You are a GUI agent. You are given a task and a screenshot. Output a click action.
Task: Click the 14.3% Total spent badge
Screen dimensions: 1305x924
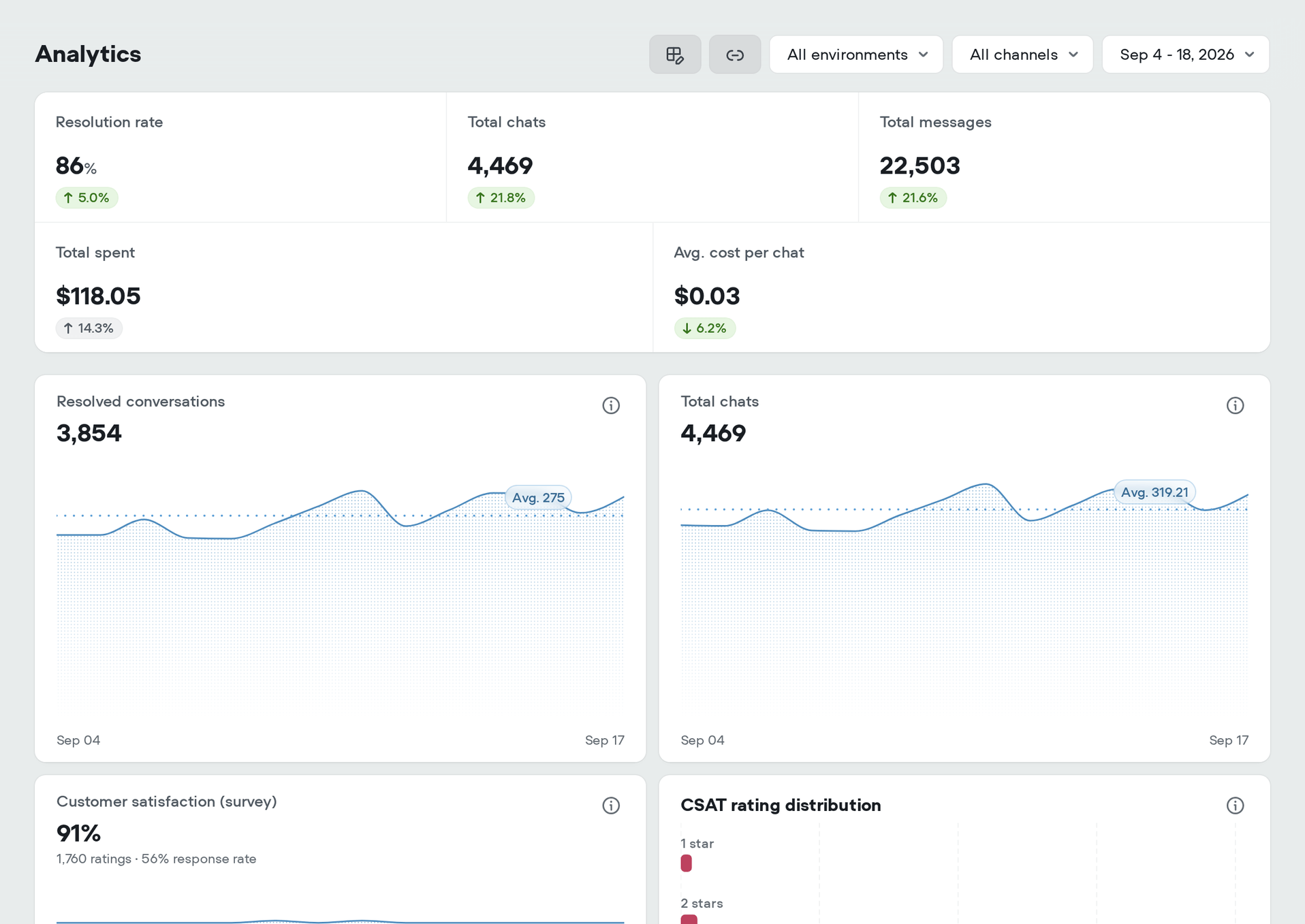click(x=89, y=328)
